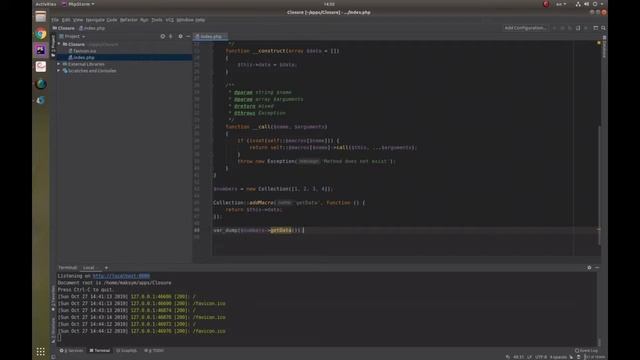Launch Chrome from the dock
The height and width of the screenshot is (360, 640).
[40, 33]
